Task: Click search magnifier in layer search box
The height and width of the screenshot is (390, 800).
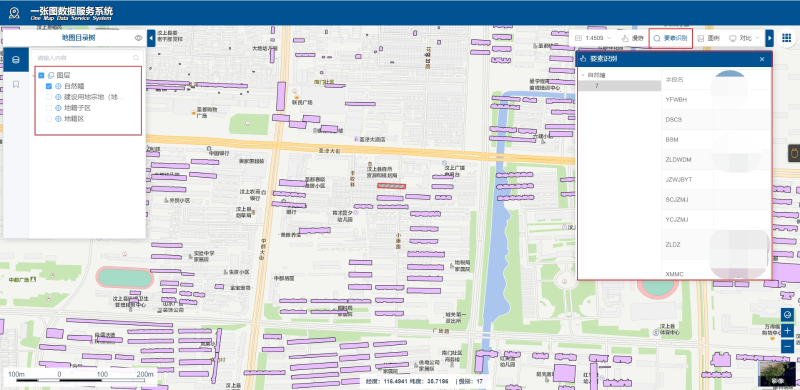Action: 136,58
